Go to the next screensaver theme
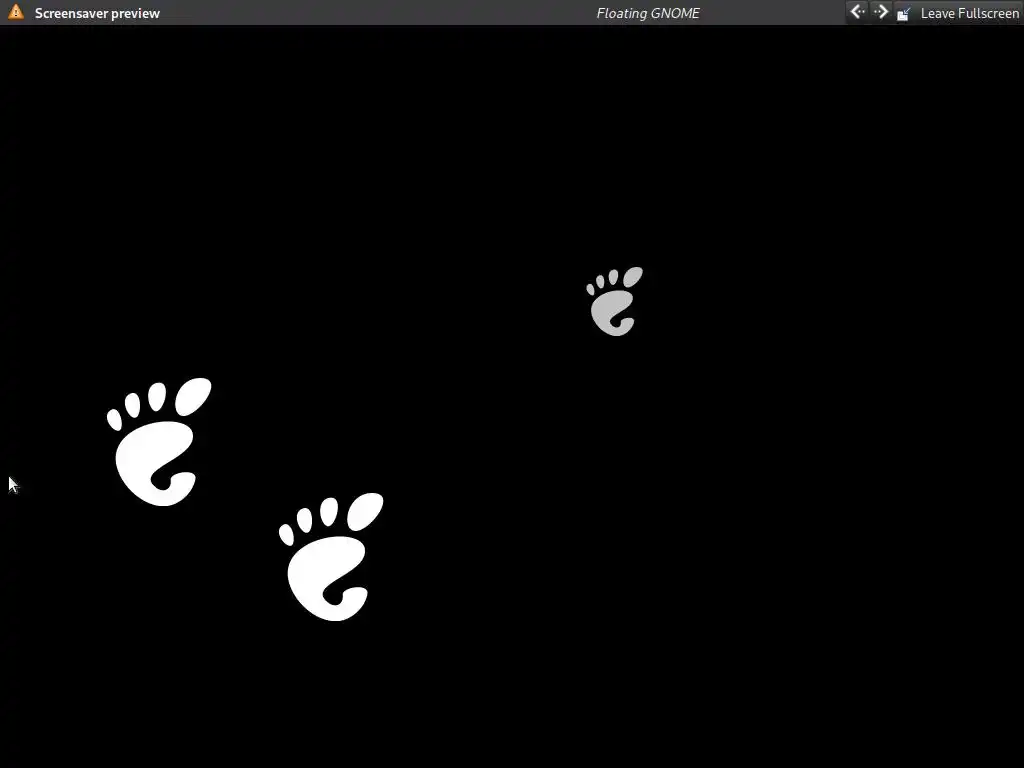Screen dimensions: 1024x768 coord(881,12)
